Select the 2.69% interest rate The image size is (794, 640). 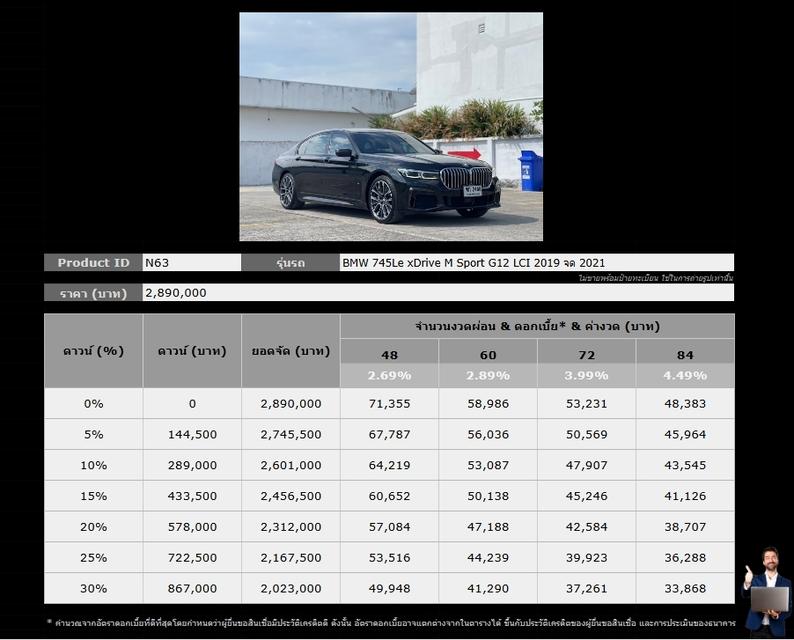pyautogui.click(x=389, y=375)
